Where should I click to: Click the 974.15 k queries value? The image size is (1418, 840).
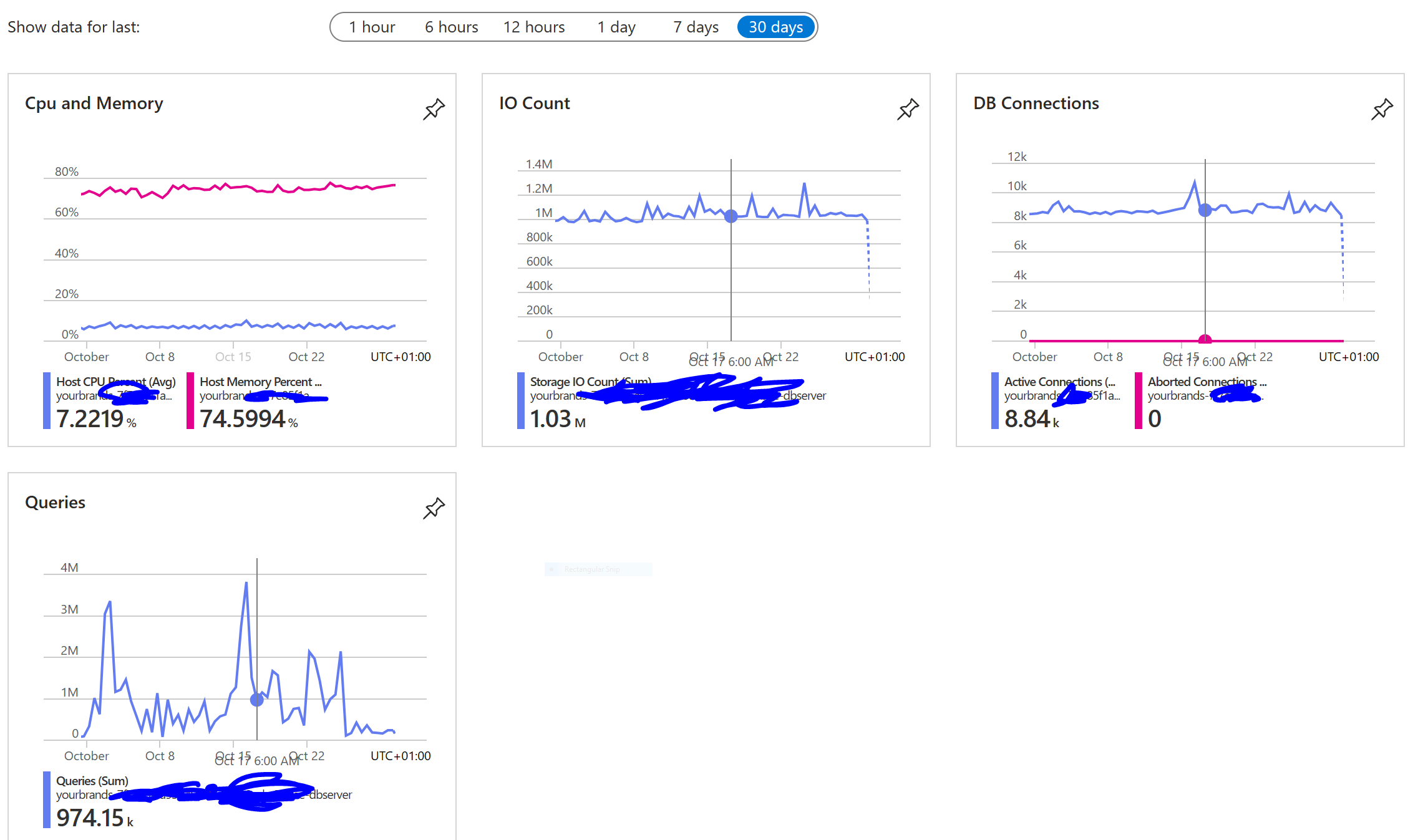pos(95,818)
